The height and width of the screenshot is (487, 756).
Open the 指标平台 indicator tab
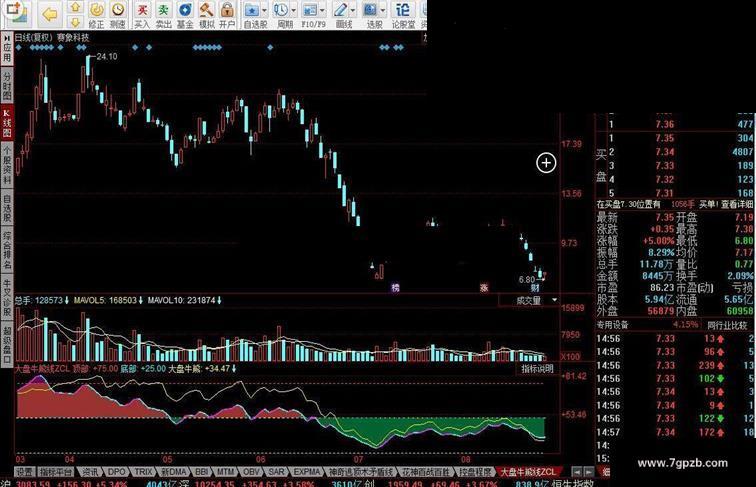point(56,472)
